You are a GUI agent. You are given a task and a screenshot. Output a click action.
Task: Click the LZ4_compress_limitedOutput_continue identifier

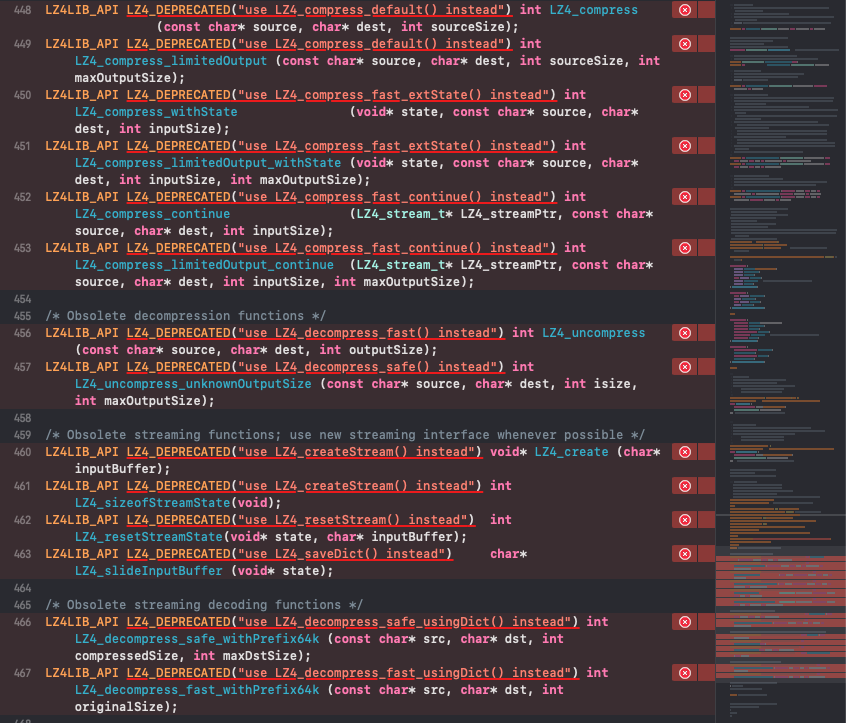coord(204,265)
